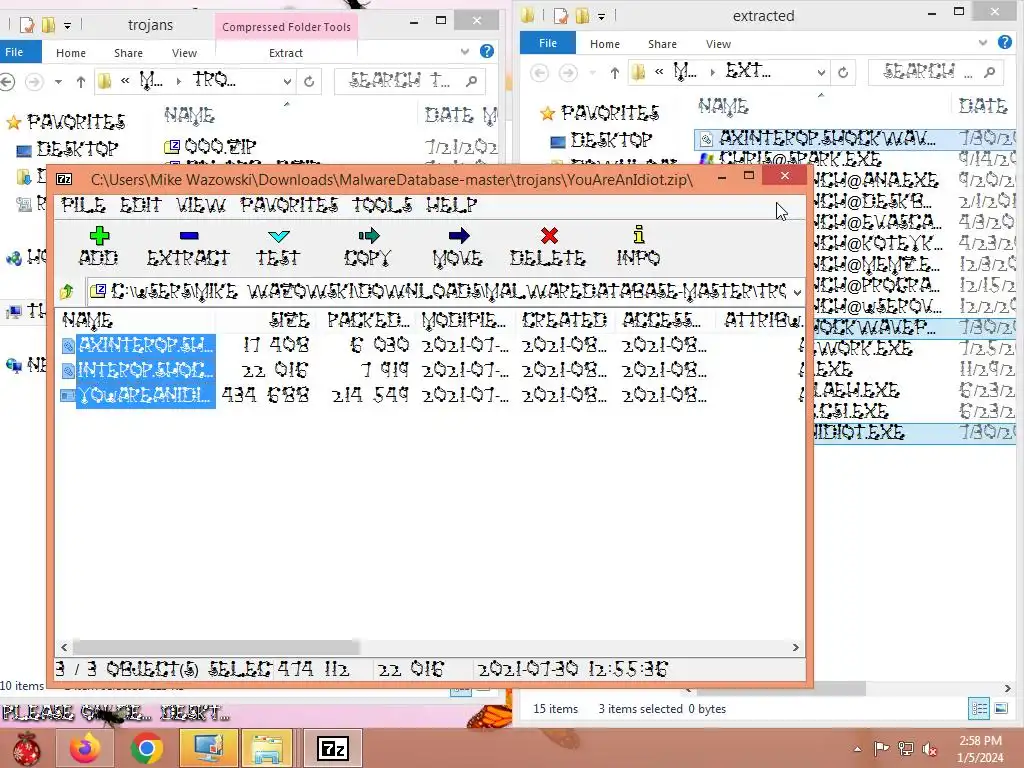The image size is (1024, 768).
Task: Go back in trojans window
Action: pos(7,82)
